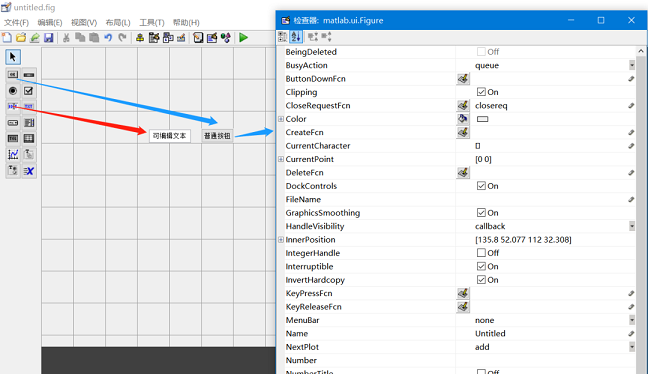The image size is (648, 374).
Task: Expand the InnerPosition property row
Action: tap(281, 240)
